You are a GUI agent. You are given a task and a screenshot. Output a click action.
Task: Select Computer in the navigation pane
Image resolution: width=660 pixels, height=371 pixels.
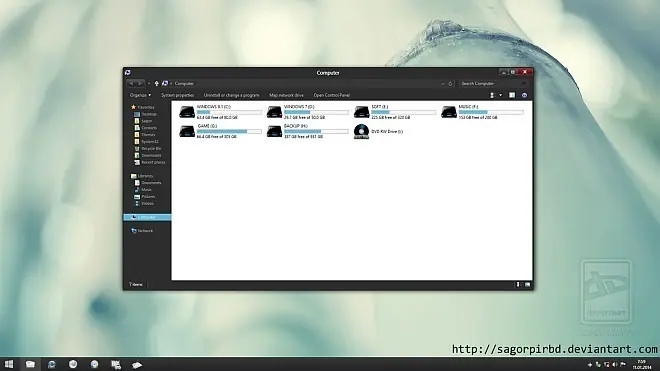(147, 217)
